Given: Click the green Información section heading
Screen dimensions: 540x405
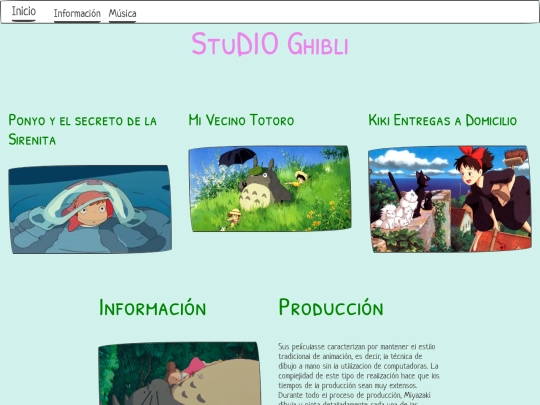Looking at the screenshot, I should (x=153, y=308).
